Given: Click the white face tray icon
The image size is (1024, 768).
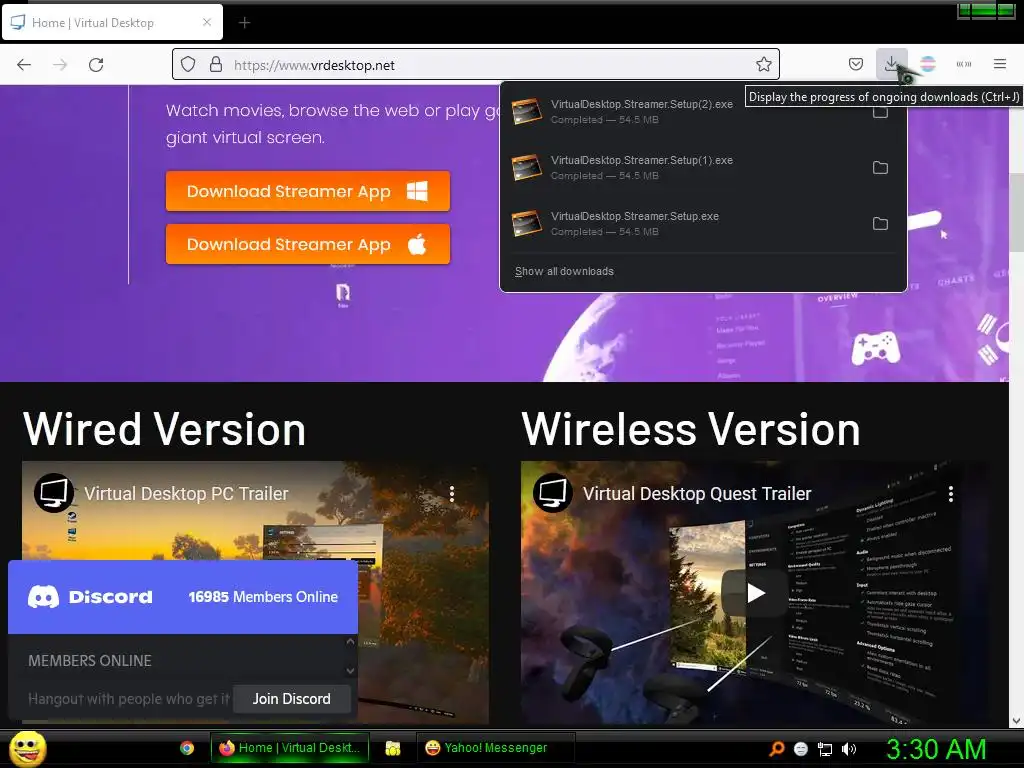Looking at the screenshot, I should pyautogui.click(x=801, y=749).
